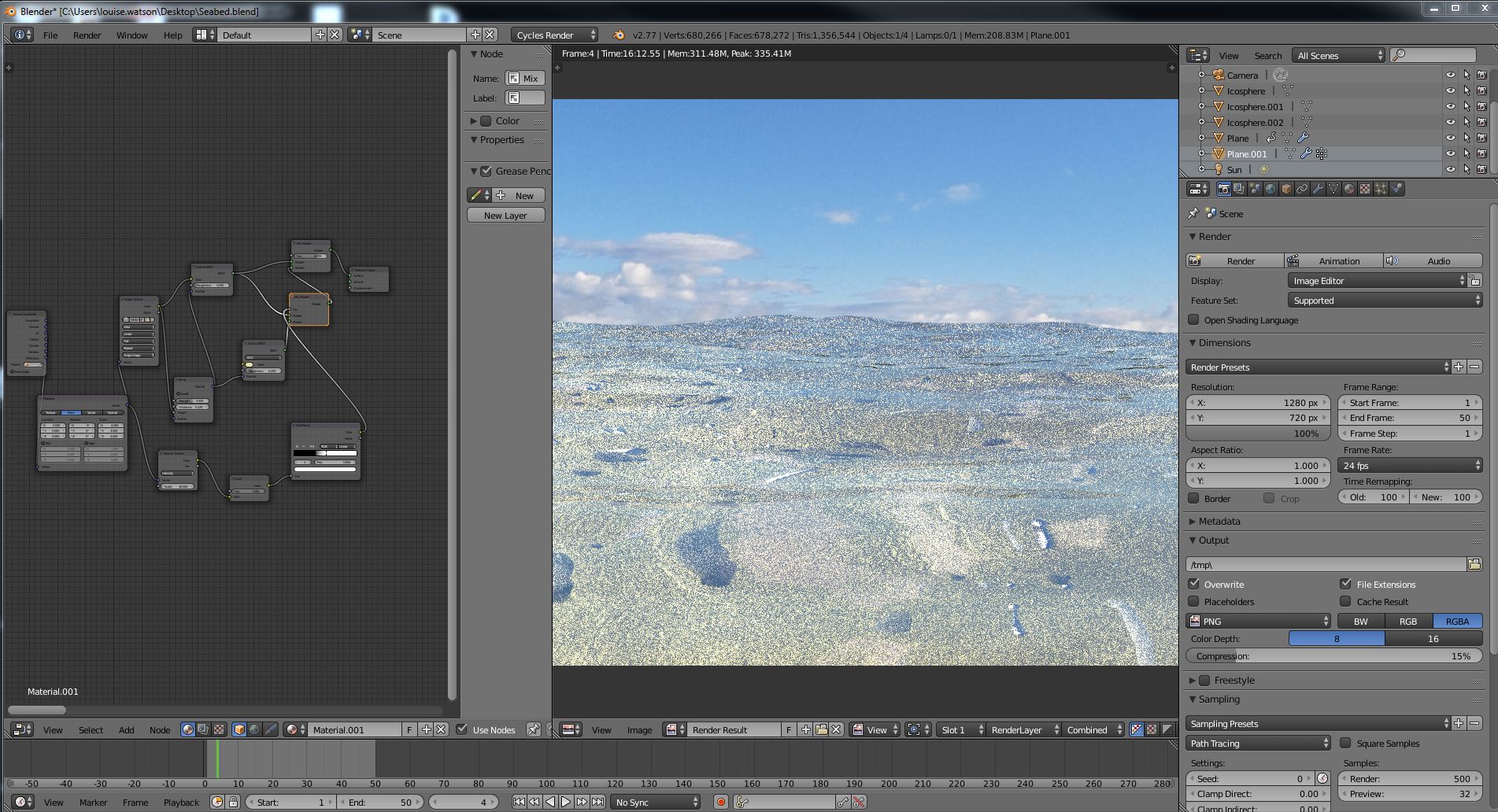Open the File menu
The width and height of the screenshot is (1498, 812).
pyautogui.click(x=50, y=35)
